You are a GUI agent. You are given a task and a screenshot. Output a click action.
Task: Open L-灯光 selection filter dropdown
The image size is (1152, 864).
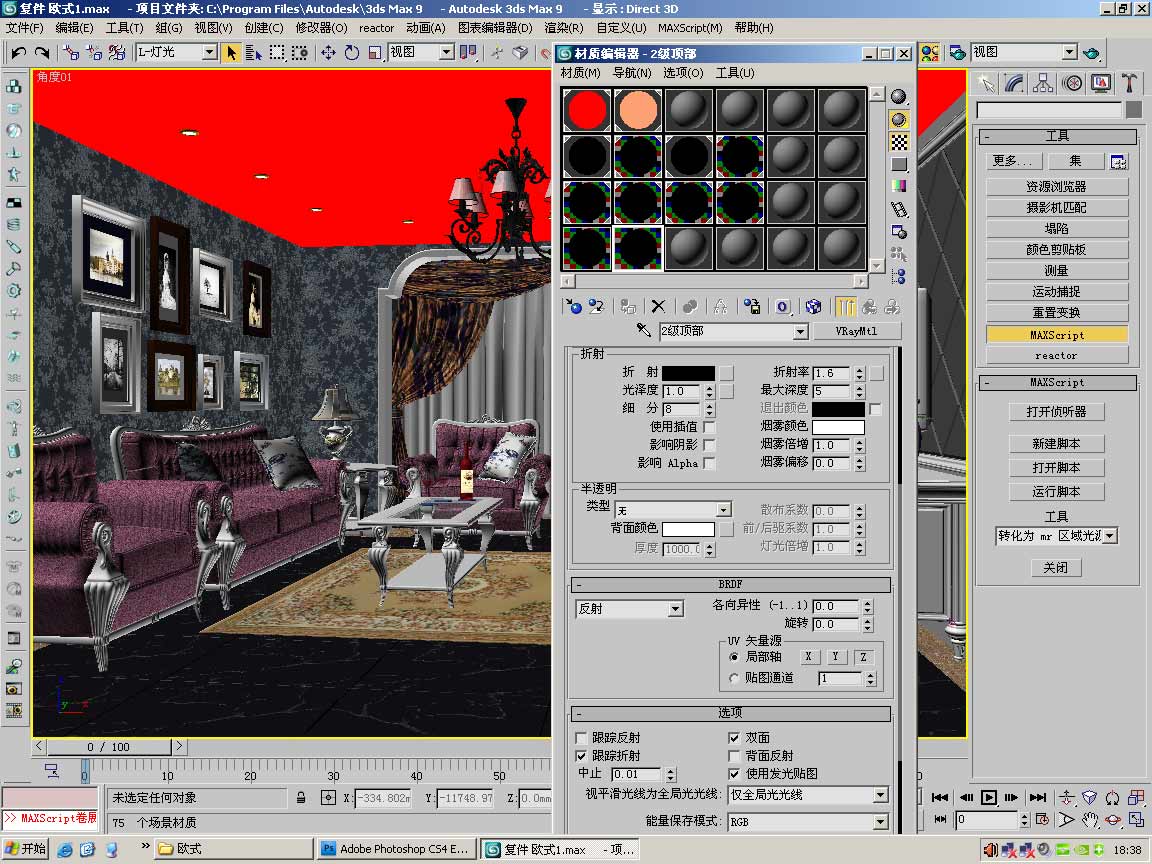coord(210,53)
